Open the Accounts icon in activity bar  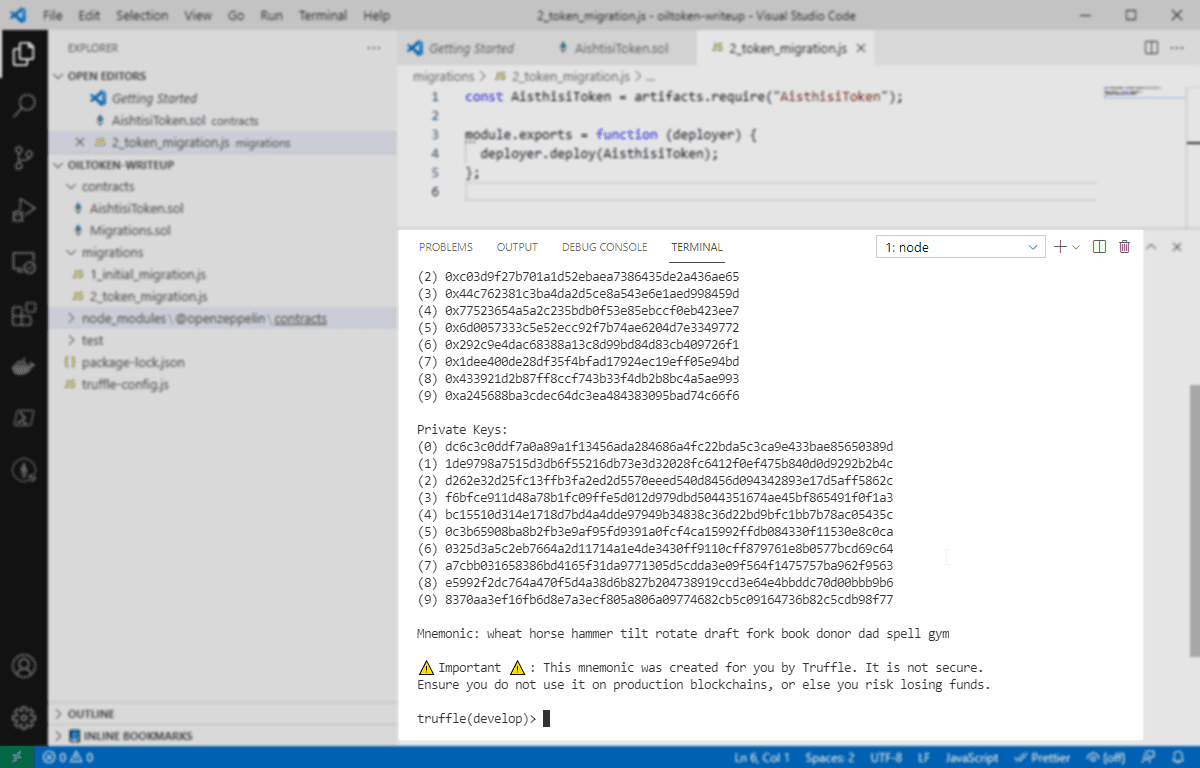click(23, 665)
